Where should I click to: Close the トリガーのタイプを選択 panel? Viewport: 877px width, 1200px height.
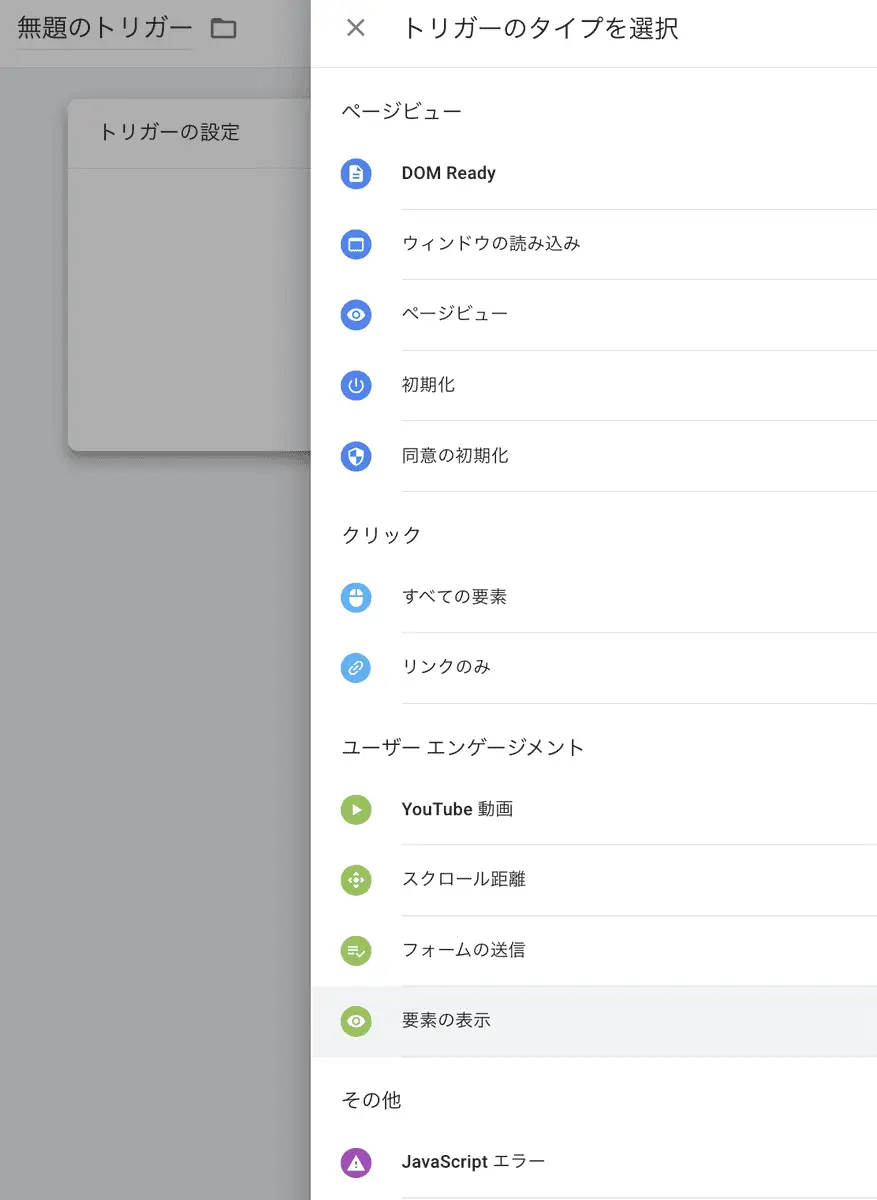pyautogui.click(x=355, y=28)
